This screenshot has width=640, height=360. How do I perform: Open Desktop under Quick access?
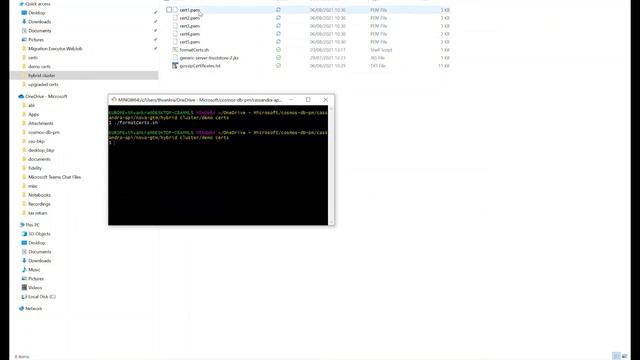click(x=37, y=13)
